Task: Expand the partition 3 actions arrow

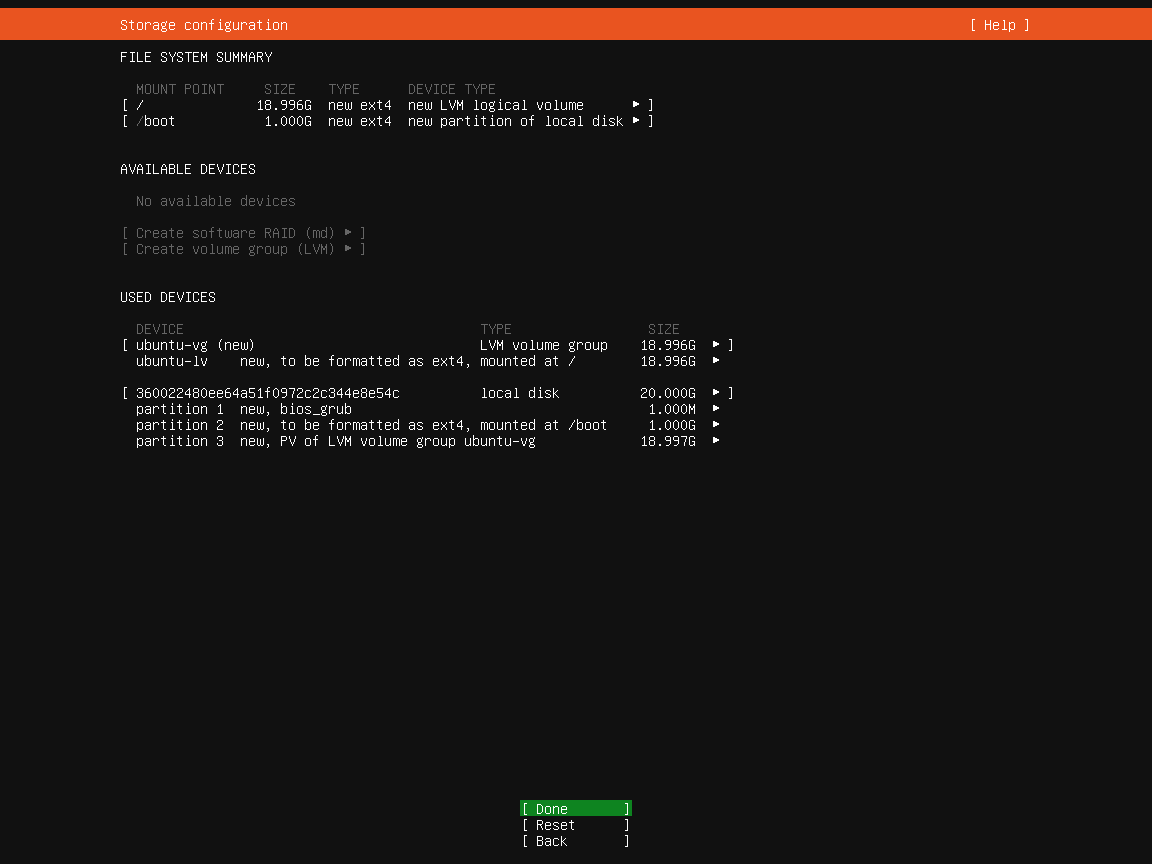Action: (714, 440)
